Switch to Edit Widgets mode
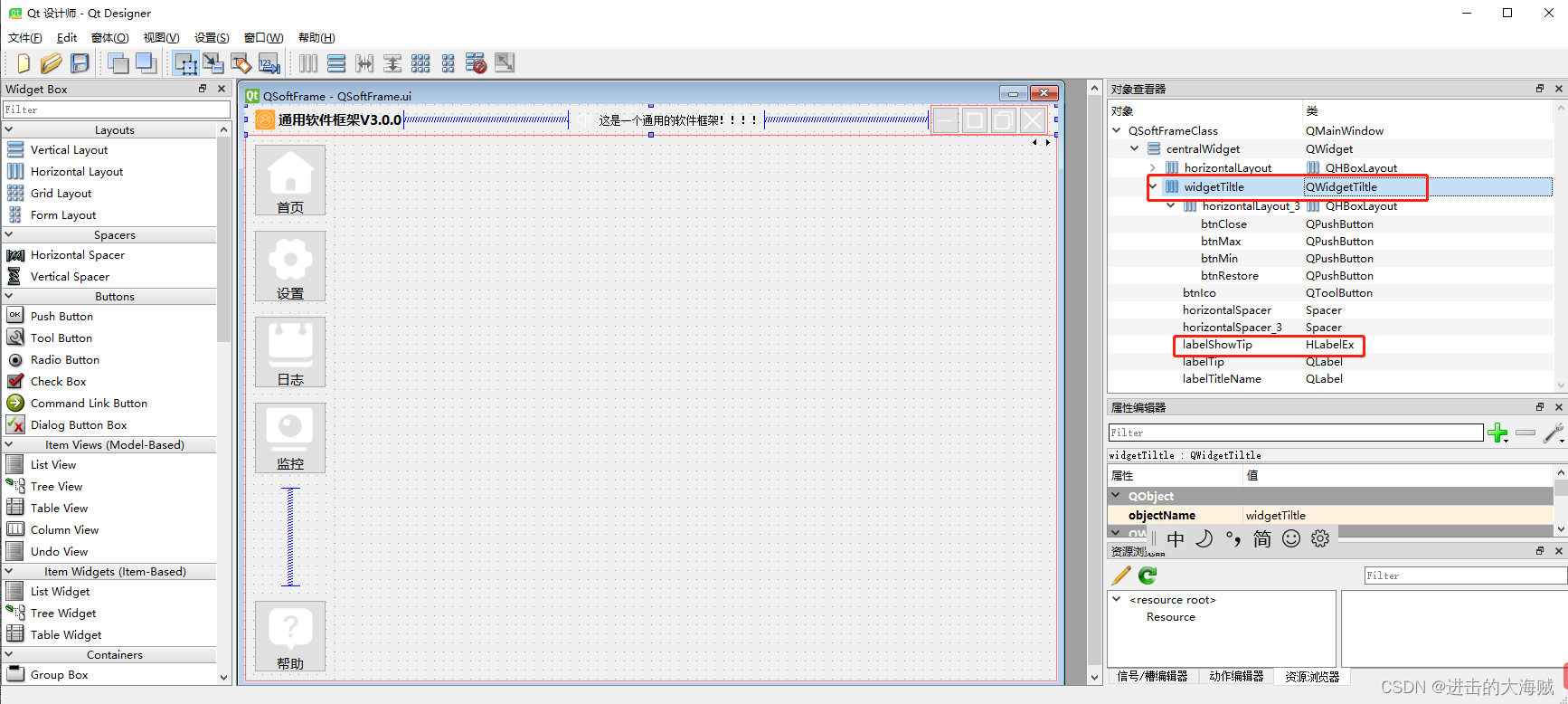 tap(185, 63)
